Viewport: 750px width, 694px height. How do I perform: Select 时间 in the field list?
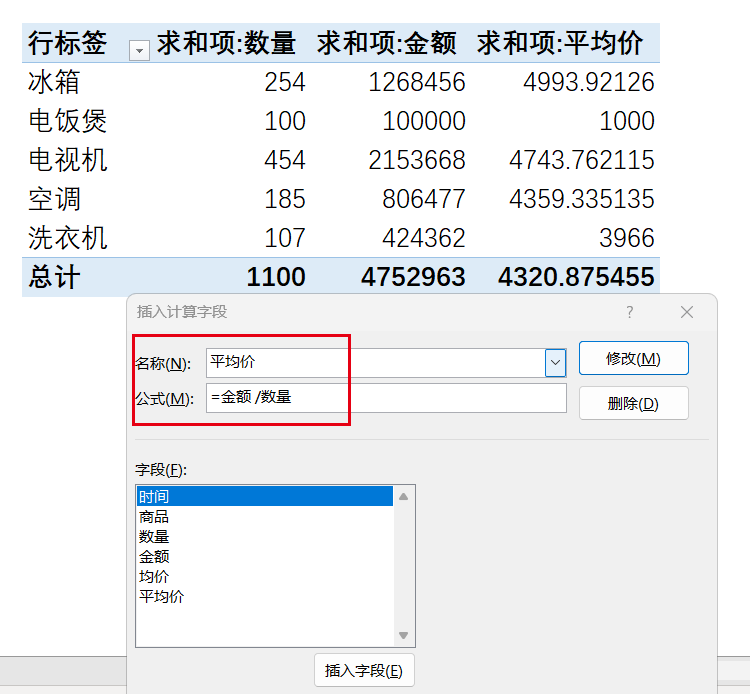[265, 496]
